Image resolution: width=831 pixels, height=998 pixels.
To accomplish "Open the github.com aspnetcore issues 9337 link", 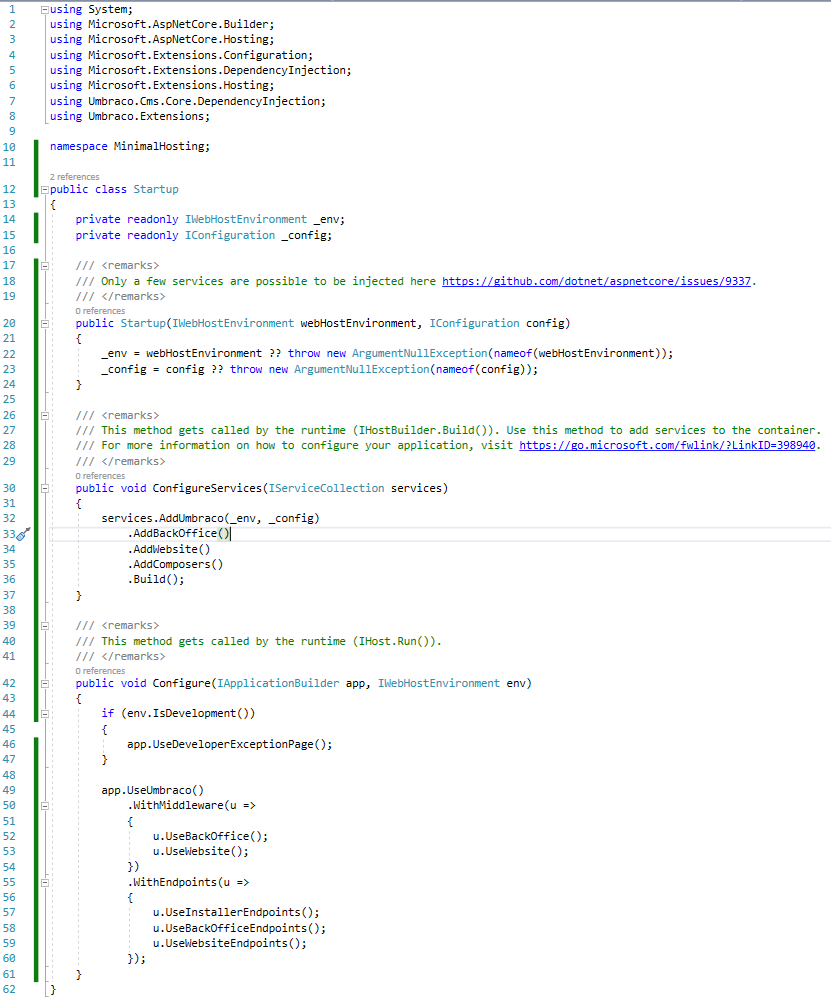I will [596, 281].
